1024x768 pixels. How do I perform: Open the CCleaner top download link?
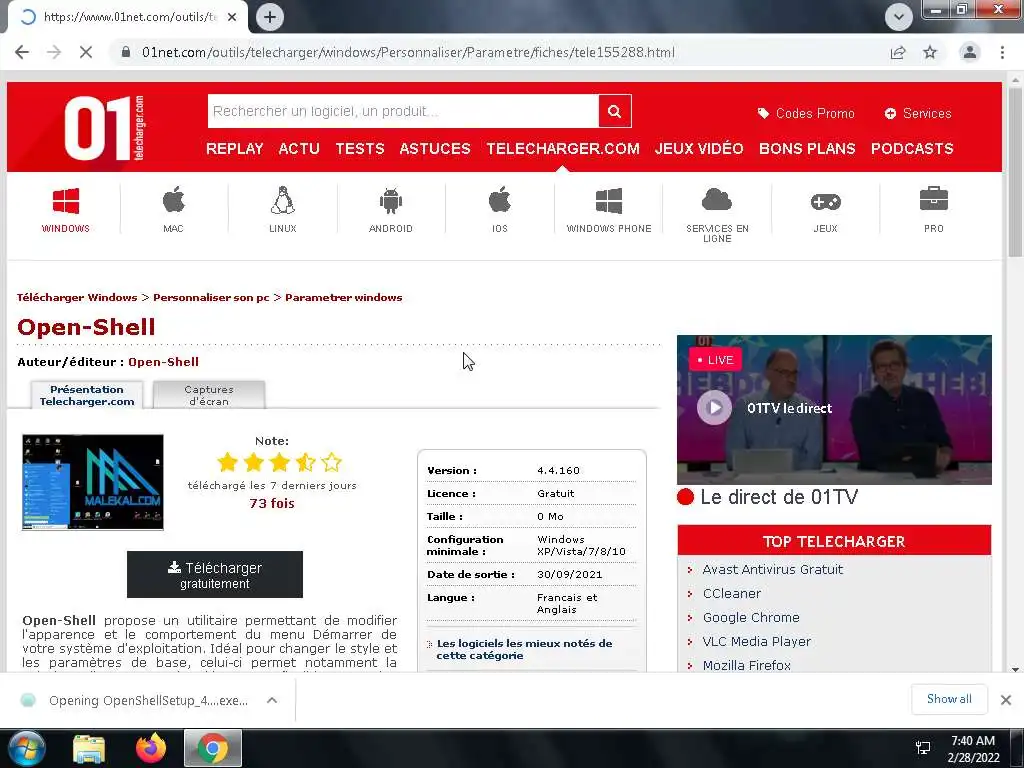click(x=731, y=594)
